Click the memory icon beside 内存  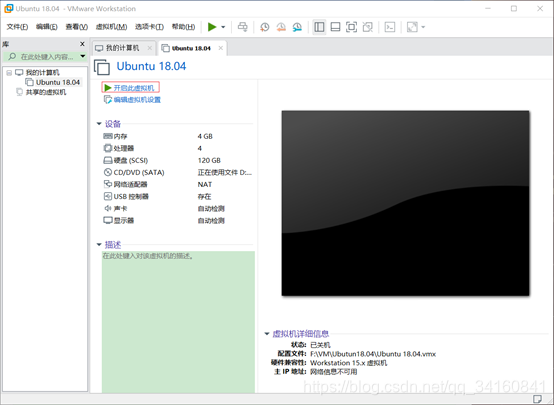[x=108, y=136]
